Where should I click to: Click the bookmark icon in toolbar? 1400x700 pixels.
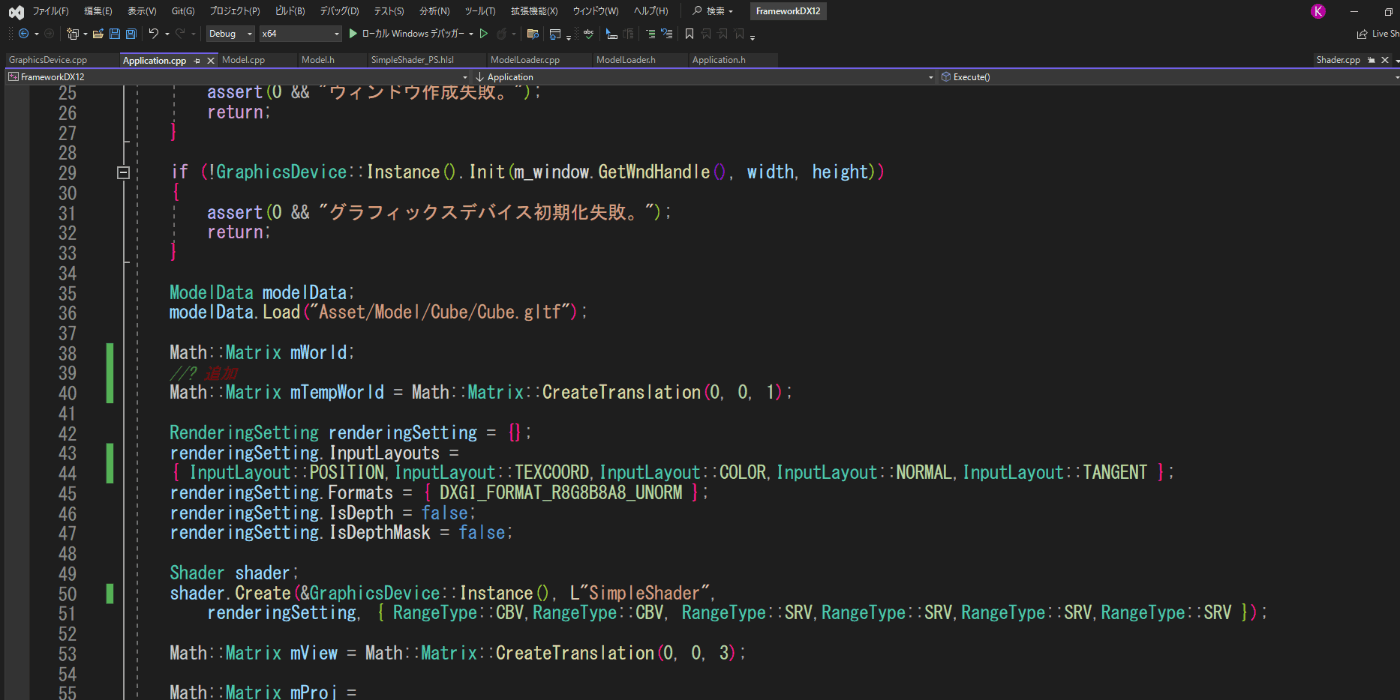(x=689, y=34)
